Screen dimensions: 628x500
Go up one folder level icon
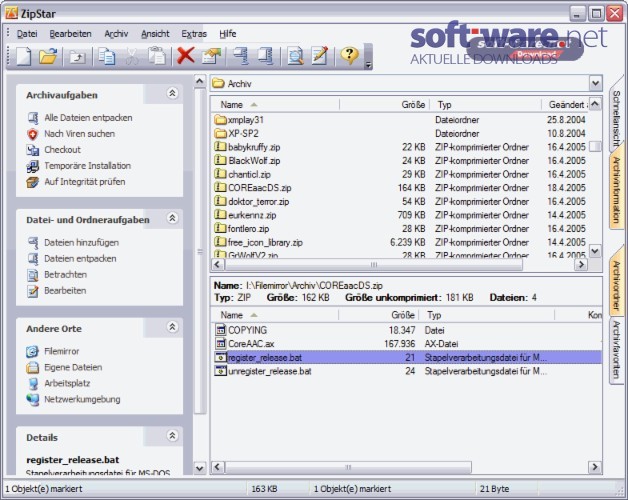[x=77, y=56]
